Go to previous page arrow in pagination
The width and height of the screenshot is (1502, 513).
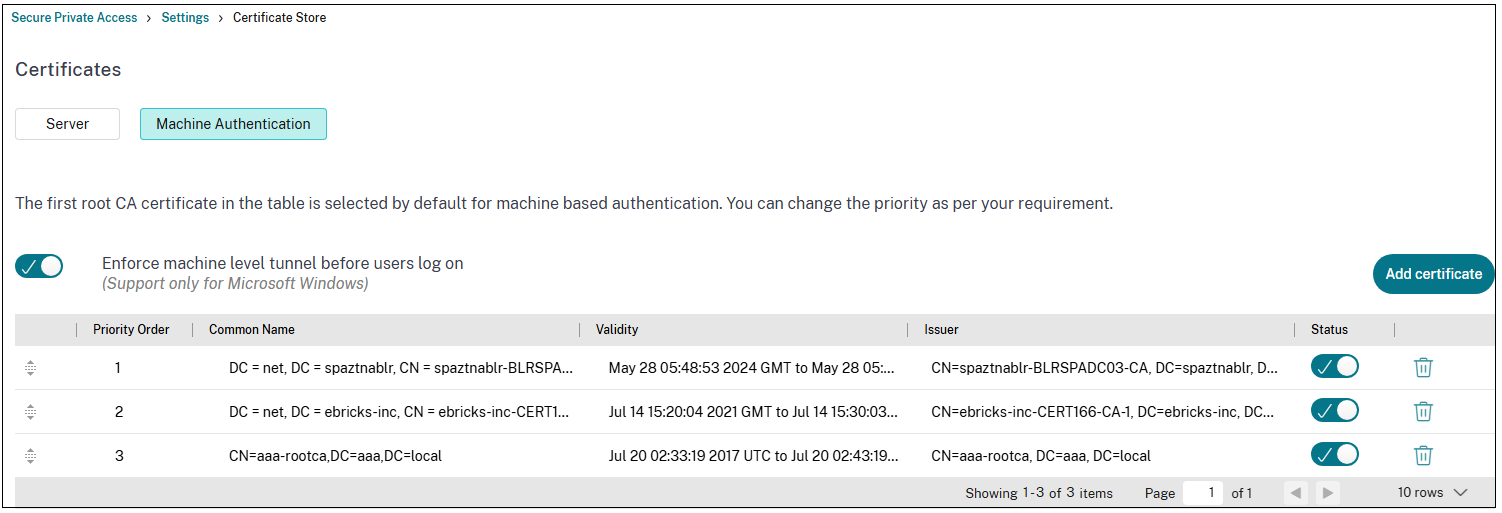click(1296, 493)
